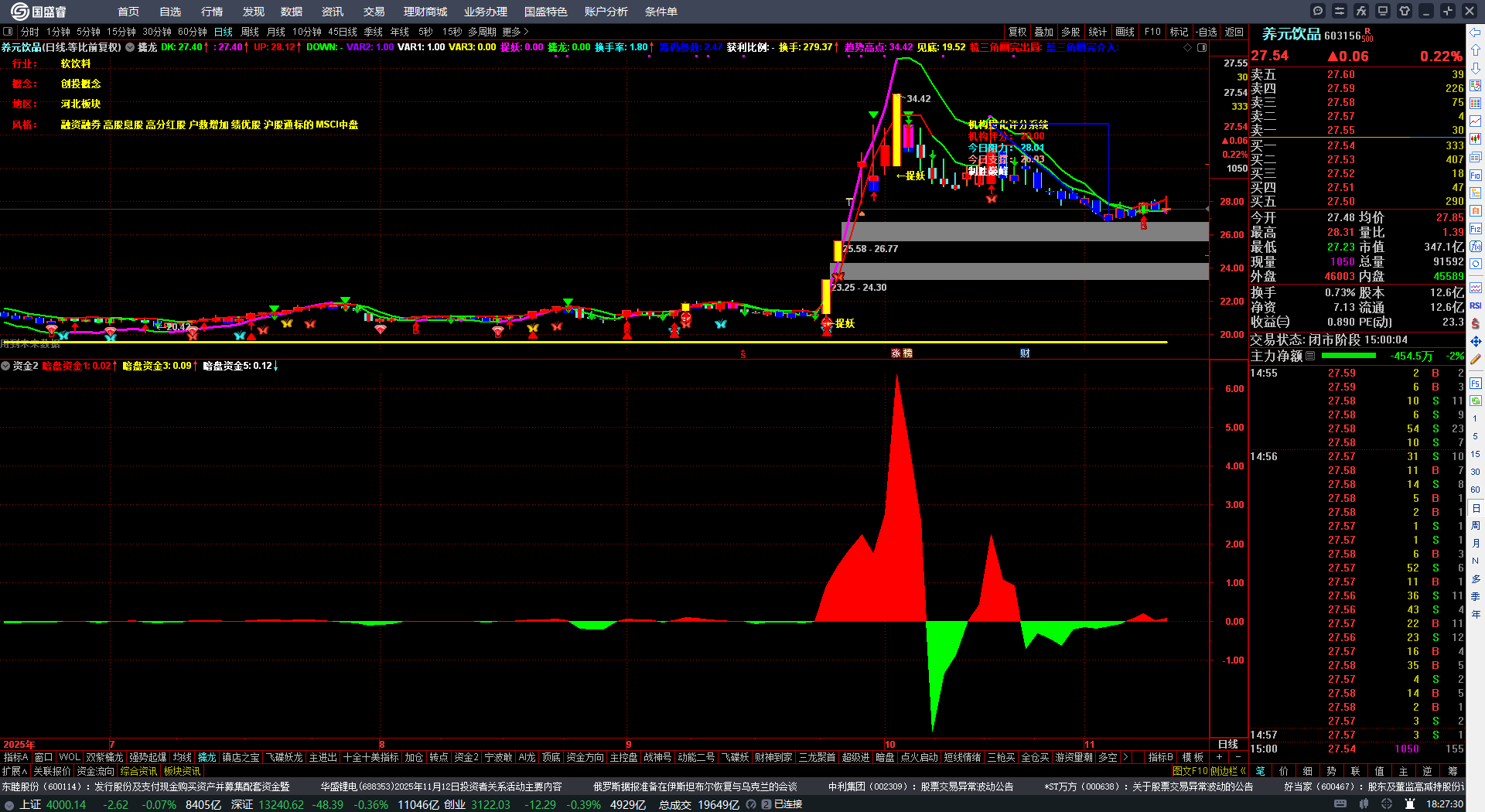Click the 养元饮品 stock name header
Viewport: 1485px width, 812px height.
coord(1292,34)
